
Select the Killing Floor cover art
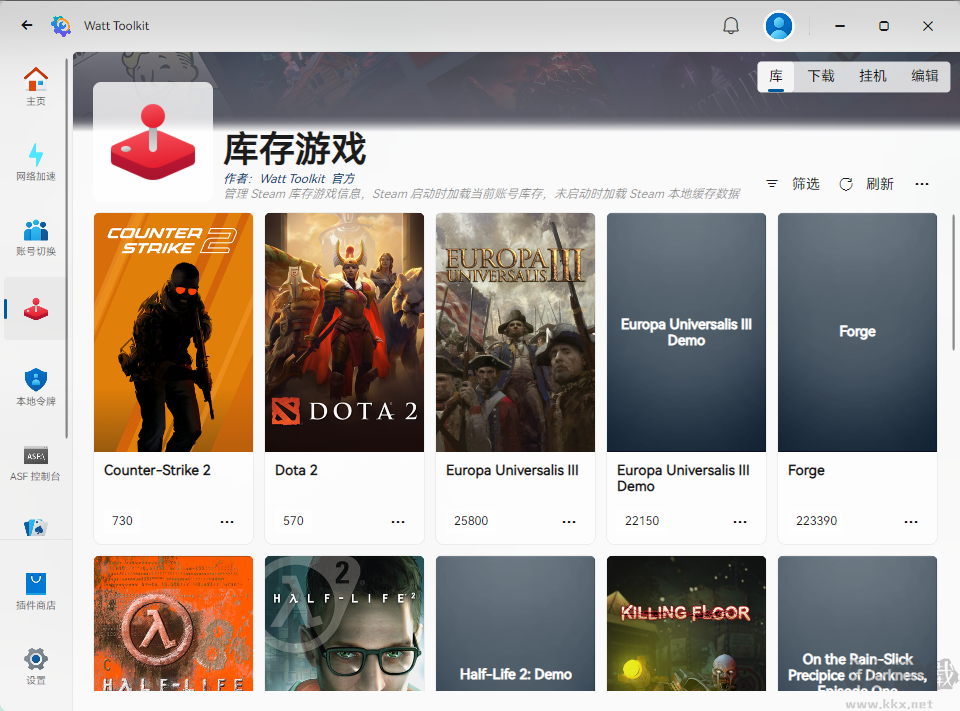(686, 623)
